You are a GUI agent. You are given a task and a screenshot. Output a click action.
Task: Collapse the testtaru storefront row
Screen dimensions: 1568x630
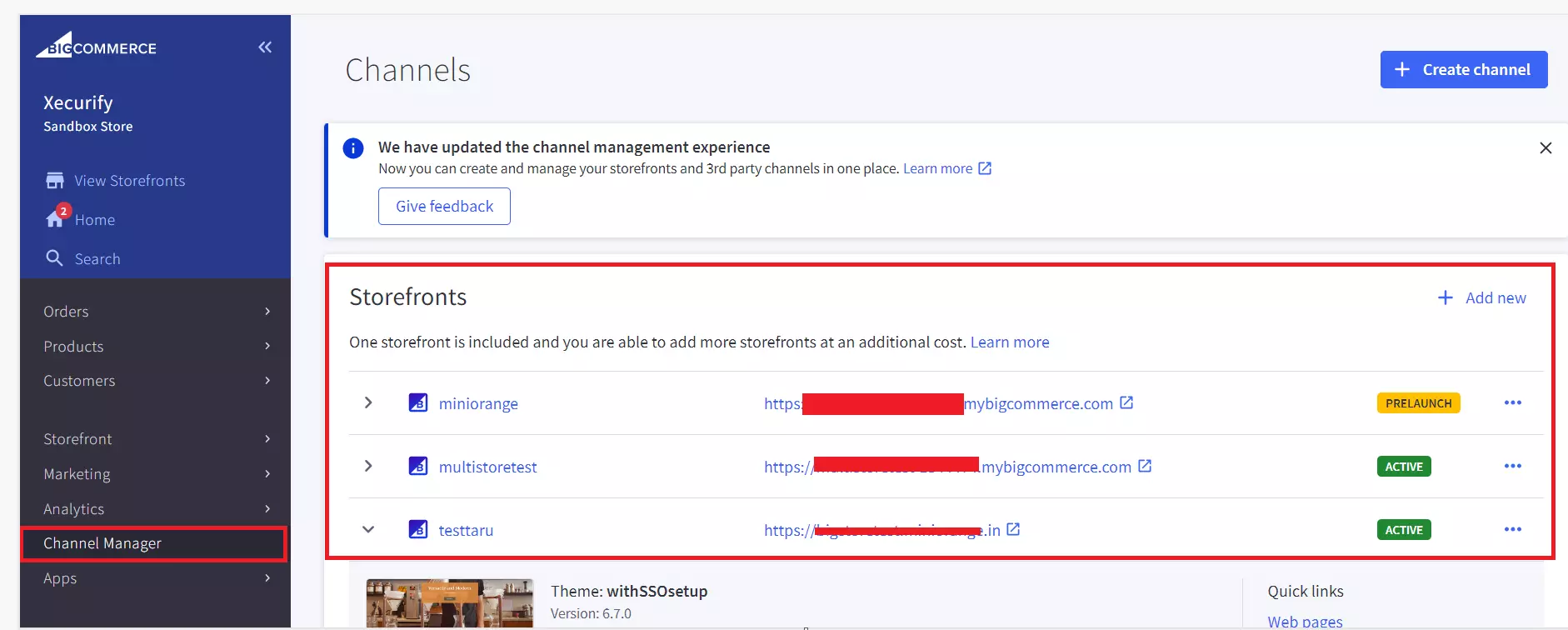tap(368, 529)
